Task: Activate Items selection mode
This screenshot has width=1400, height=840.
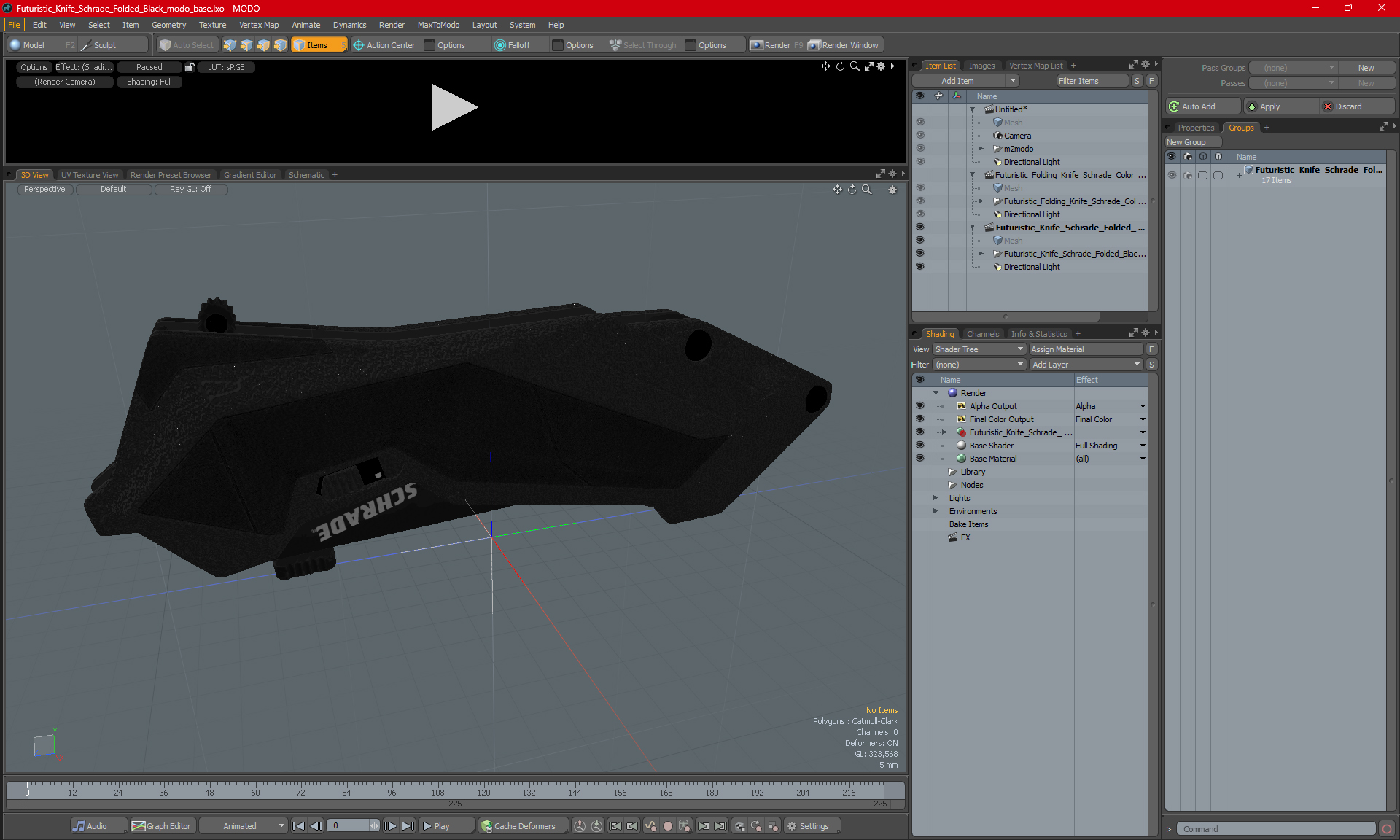Action: coord(319,45)
